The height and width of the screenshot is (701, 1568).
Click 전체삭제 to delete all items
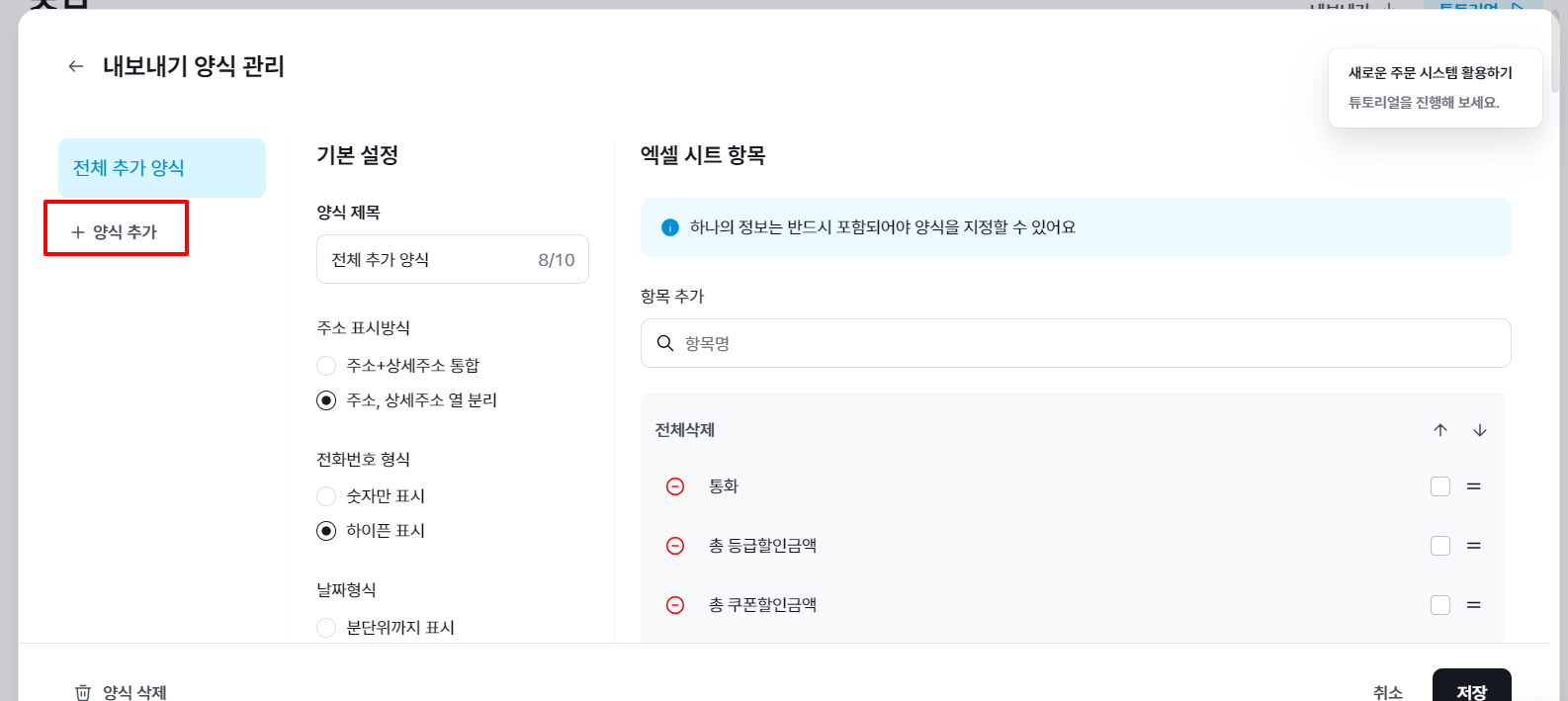tap(685, 430)
